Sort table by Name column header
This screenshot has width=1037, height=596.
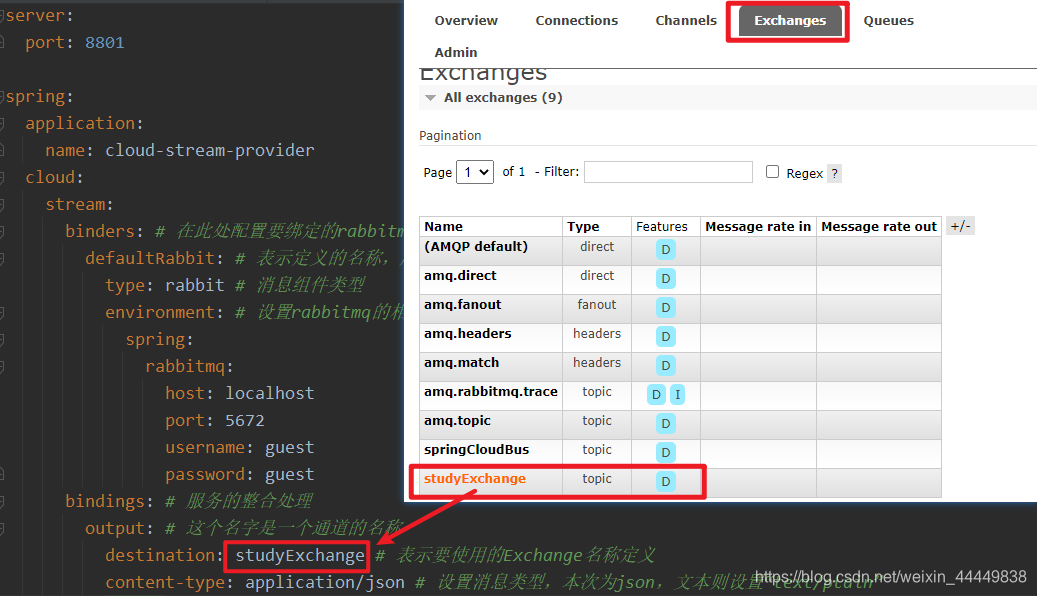coord(444,226)
